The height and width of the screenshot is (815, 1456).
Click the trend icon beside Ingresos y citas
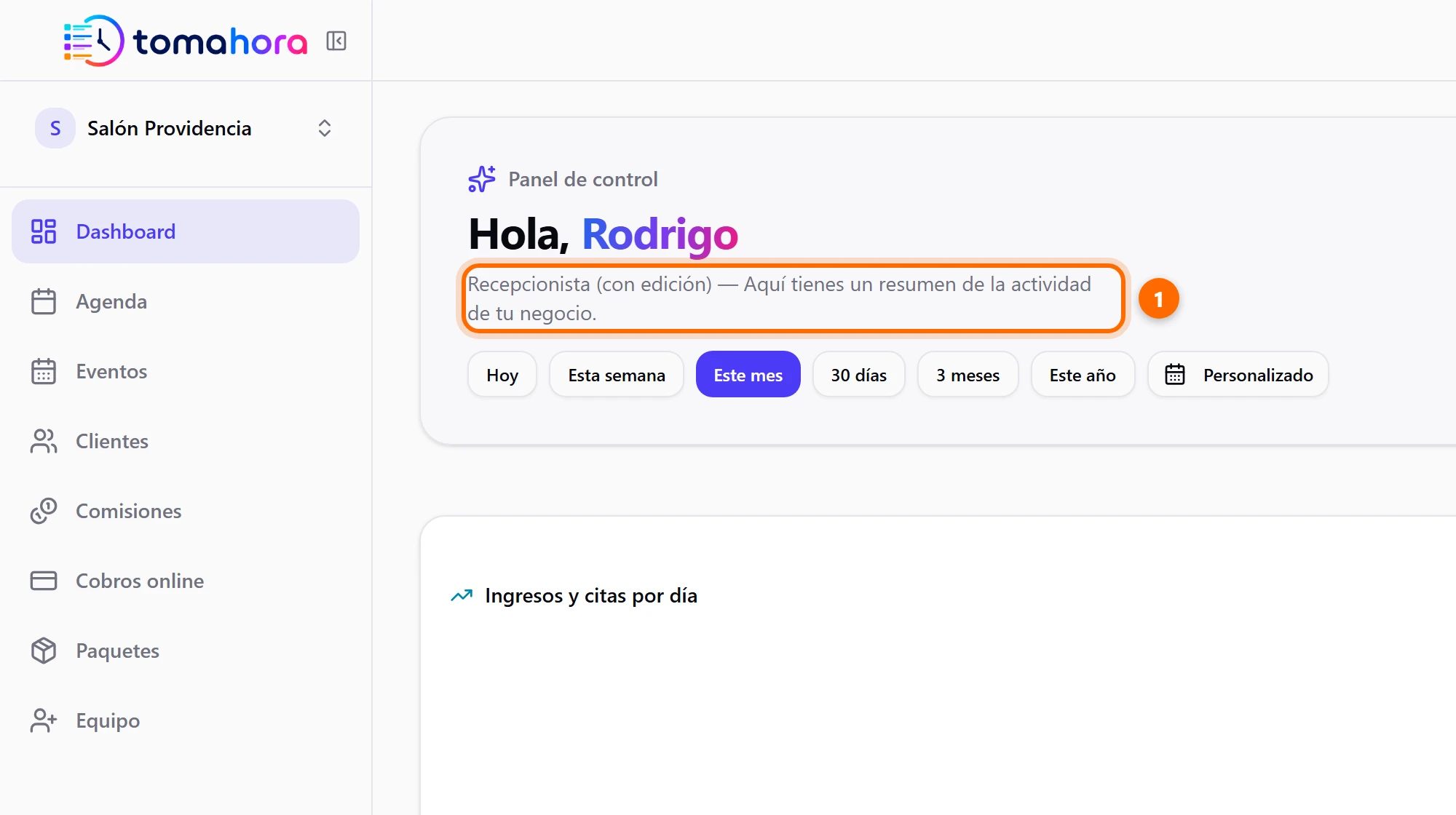pos(462,596)
